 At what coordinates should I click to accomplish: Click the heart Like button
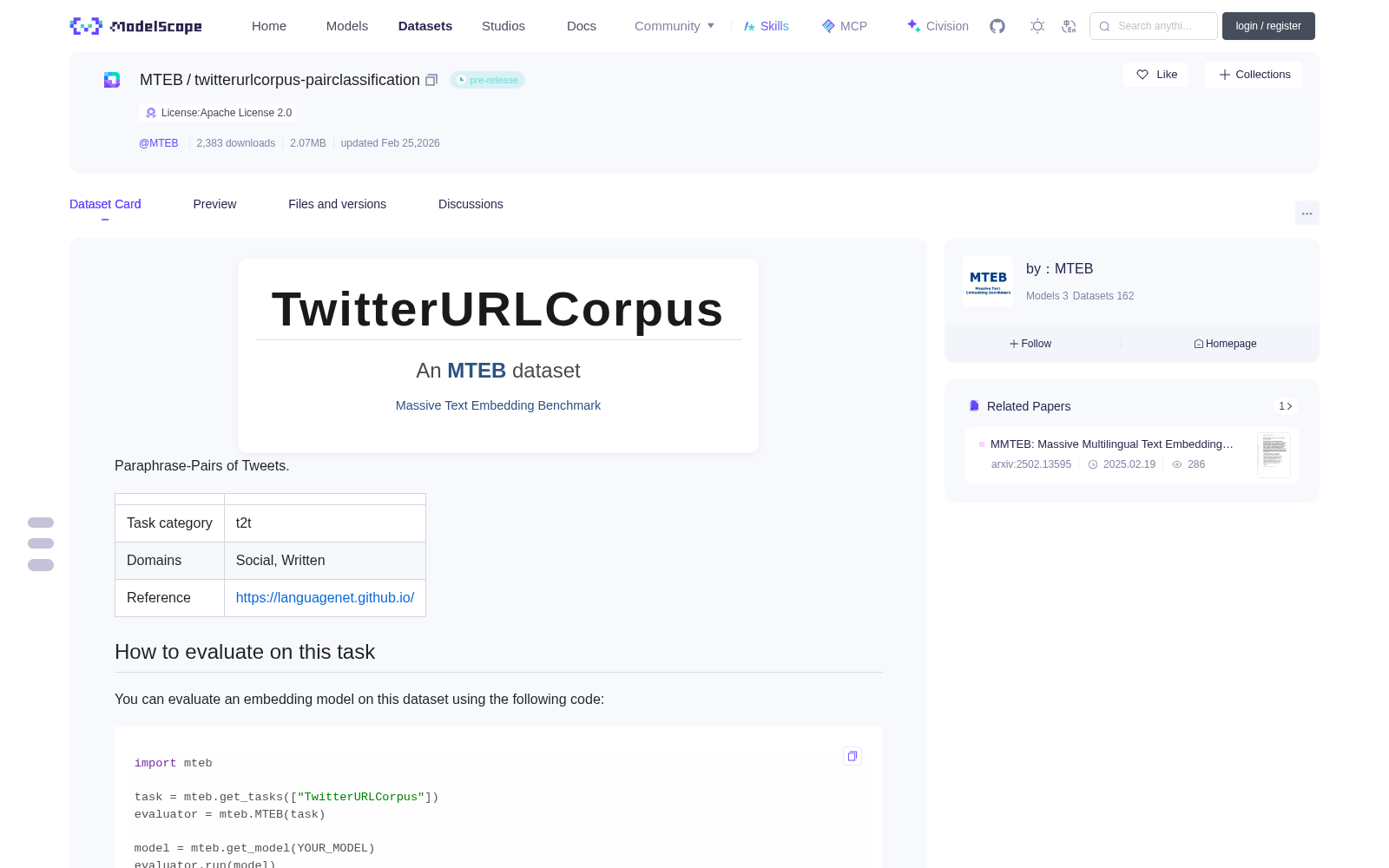click(x=1155, y=75)
